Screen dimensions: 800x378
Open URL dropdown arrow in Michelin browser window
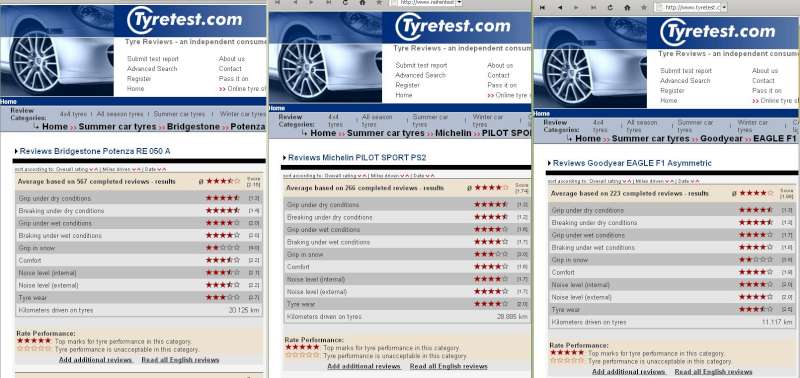459,3
